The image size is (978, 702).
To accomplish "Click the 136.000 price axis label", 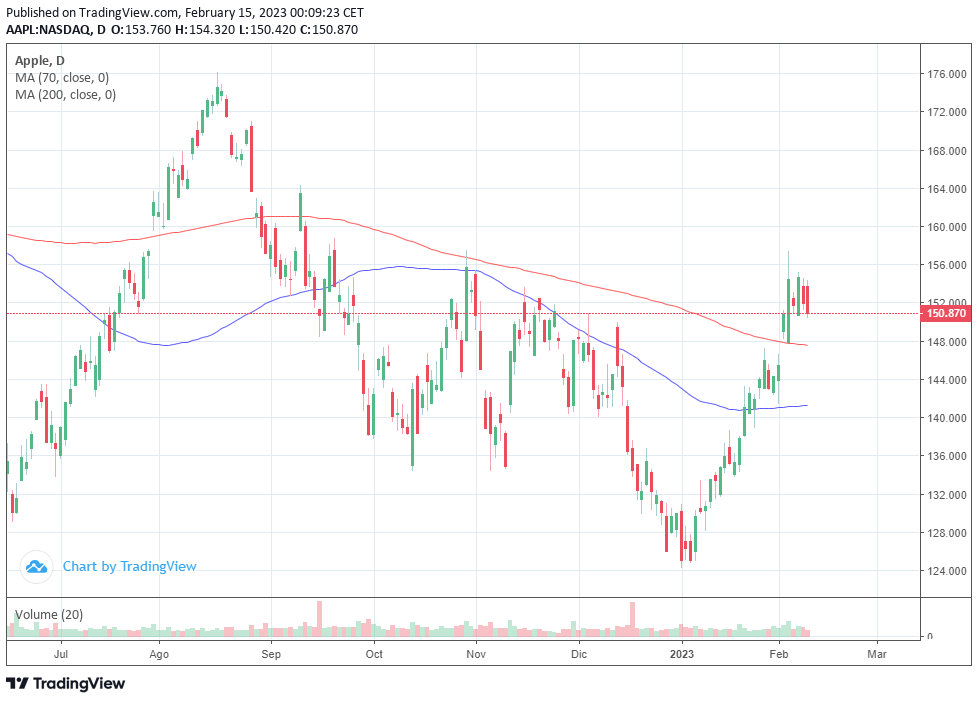I will point(947,456).
